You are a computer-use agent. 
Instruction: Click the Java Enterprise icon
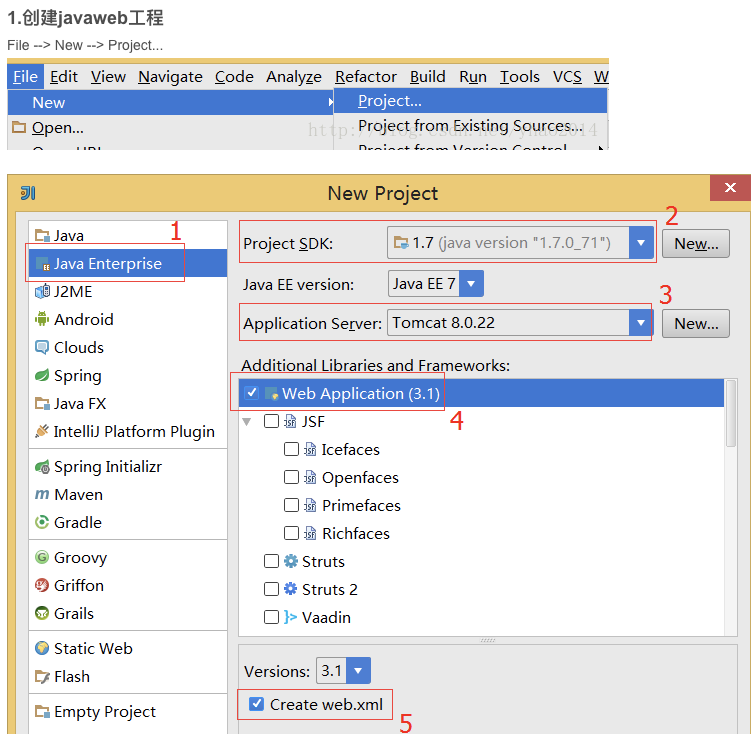[42, 264]
